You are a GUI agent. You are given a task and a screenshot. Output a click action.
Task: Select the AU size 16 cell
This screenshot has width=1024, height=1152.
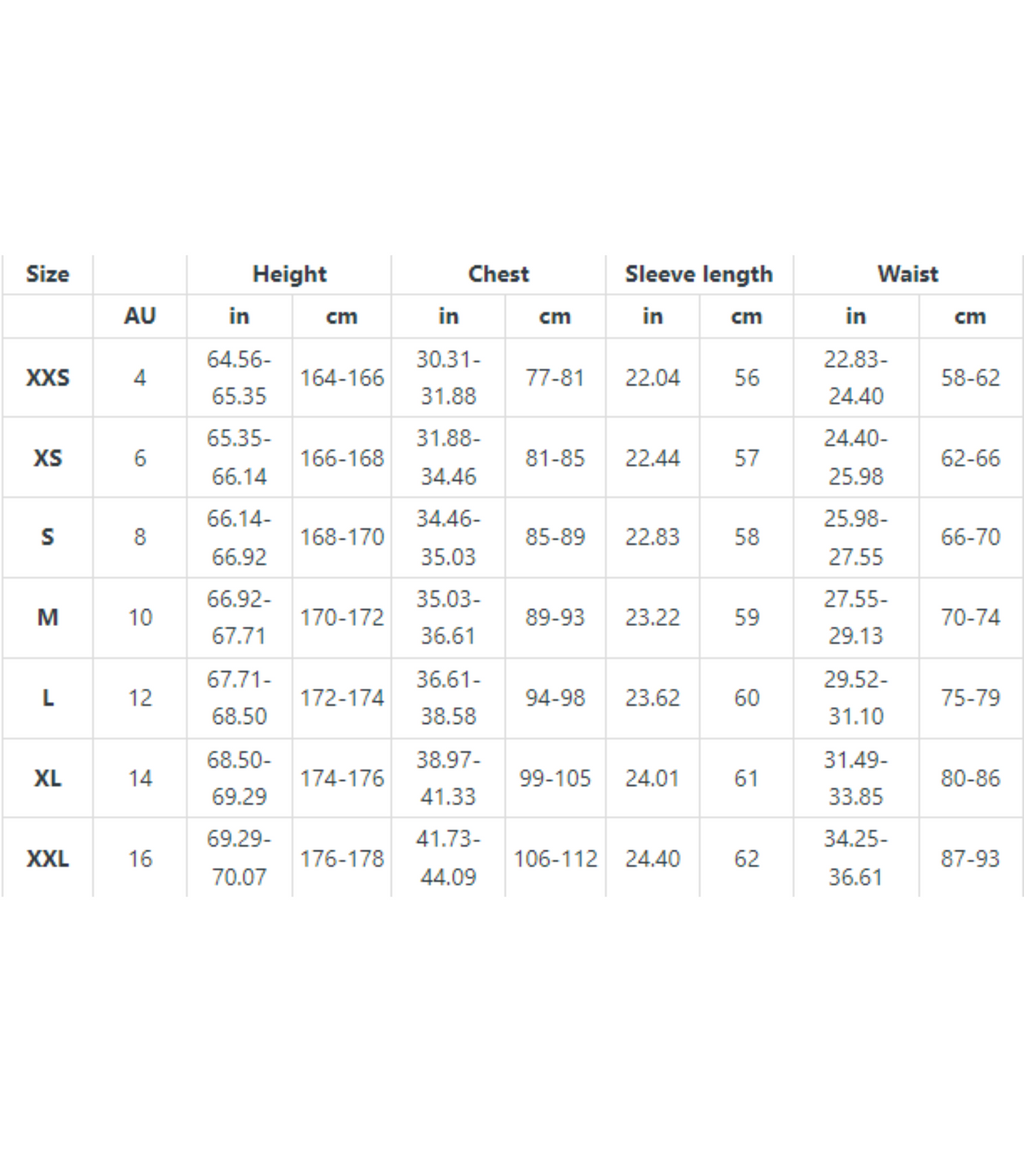(x=140, y=859)
